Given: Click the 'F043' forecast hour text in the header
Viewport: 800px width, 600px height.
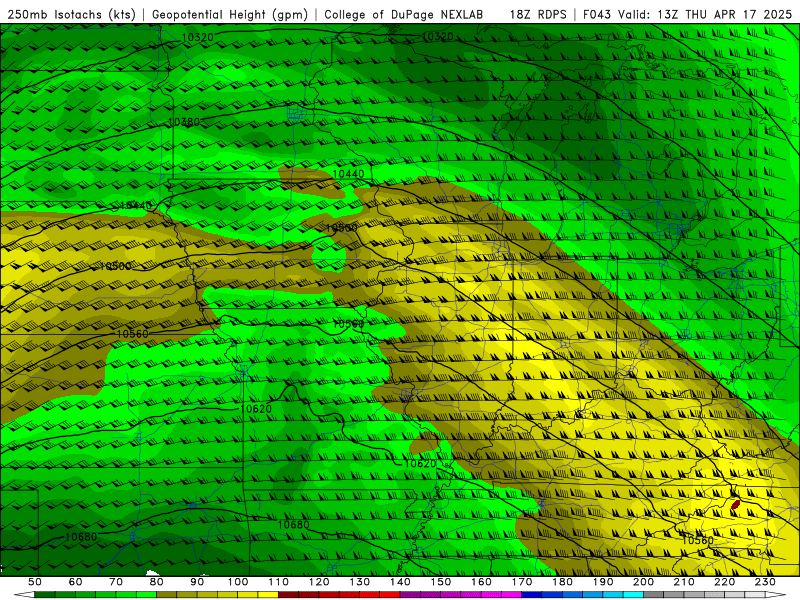Looking at the screenshot, I should [x=597, y=15].
